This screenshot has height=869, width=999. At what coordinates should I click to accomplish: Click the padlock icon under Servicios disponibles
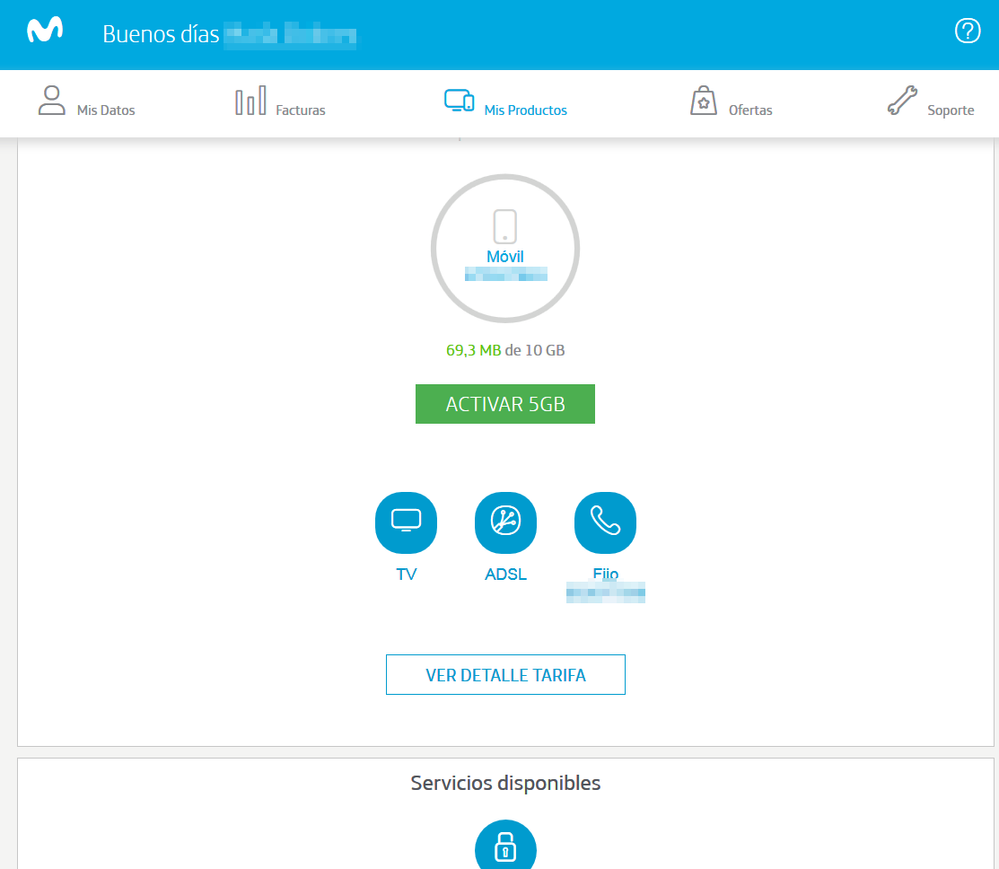pos(505,849)
